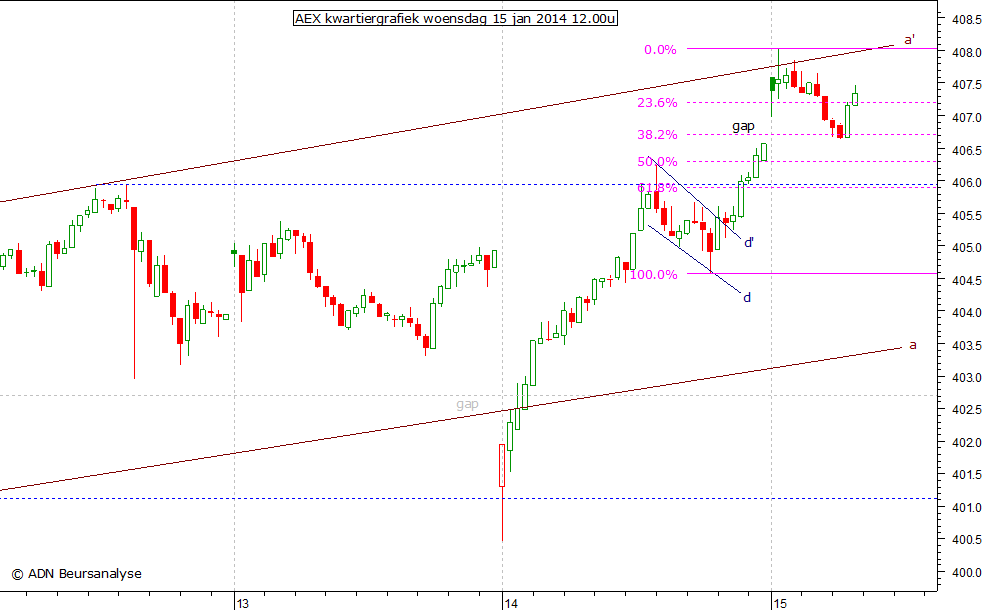The width and height of the screenshot is (985, 610).
Task: Click the 401.5 price axis value
Action: [966, 475]
